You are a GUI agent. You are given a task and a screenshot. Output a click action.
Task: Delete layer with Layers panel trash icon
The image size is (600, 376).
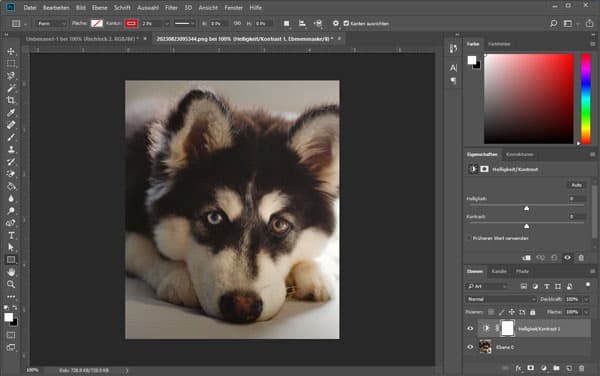click(582, 368)
